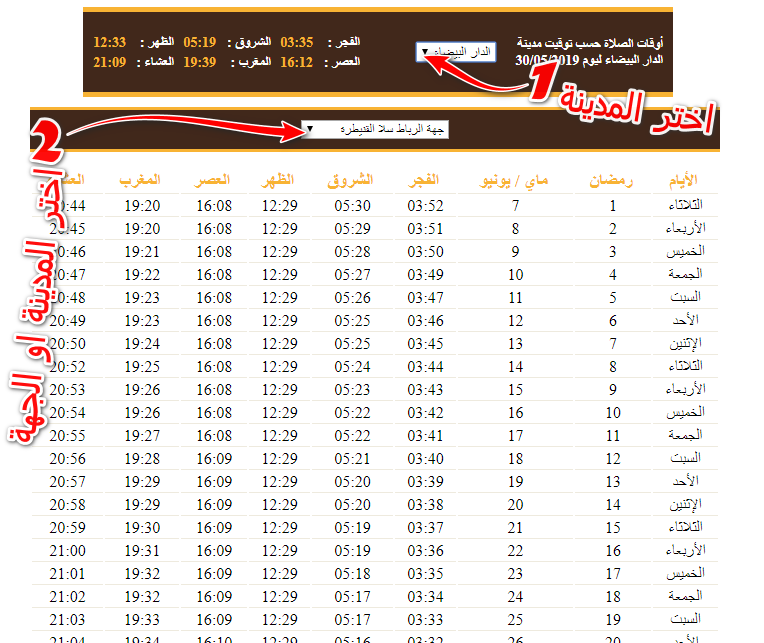The image size is (764, 643).
Task: Click the title text أوقات الصلاة حسب توقيت مدينة
Action: point(590,43)
